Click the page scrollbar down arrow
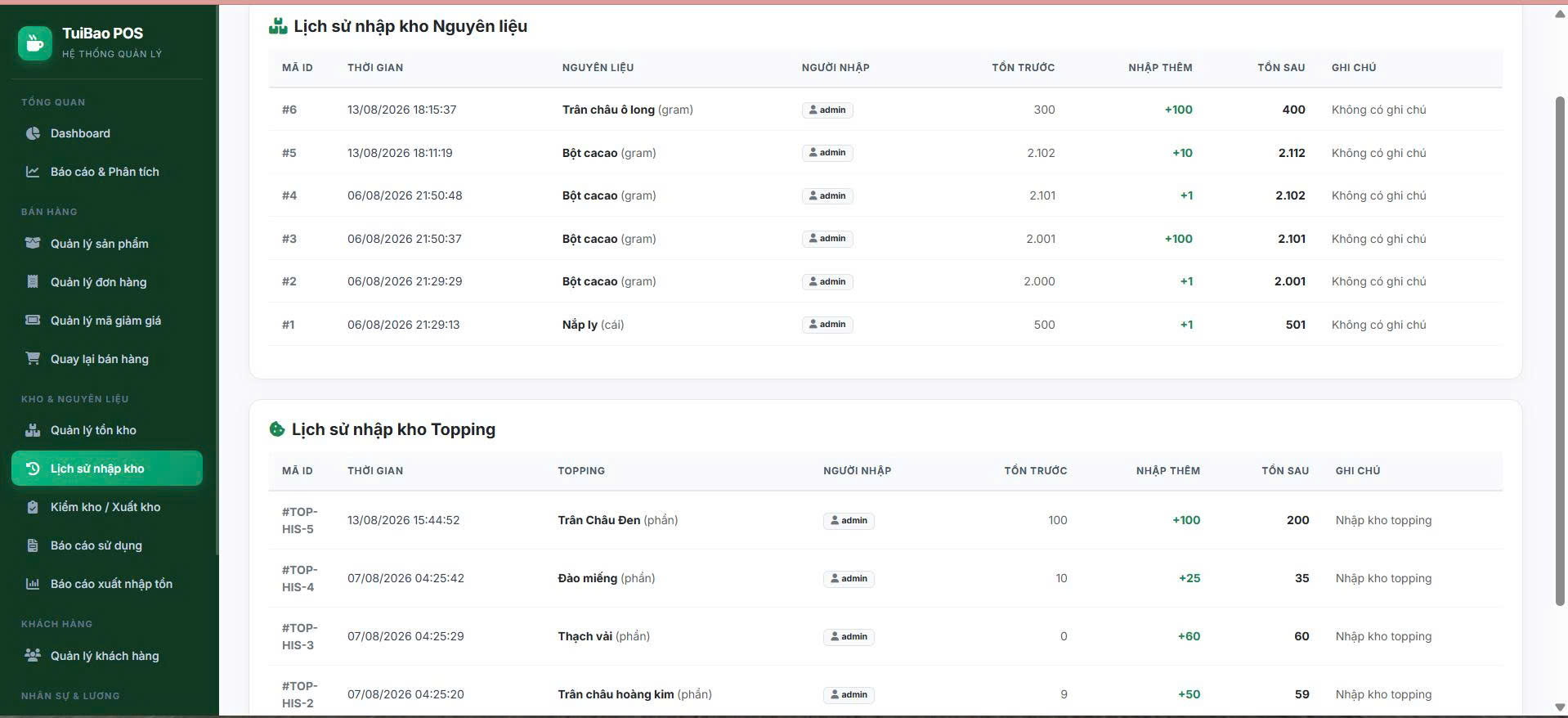Image resolution: width=1568 pixels, height=718 pixels. tap(1560, 707)
